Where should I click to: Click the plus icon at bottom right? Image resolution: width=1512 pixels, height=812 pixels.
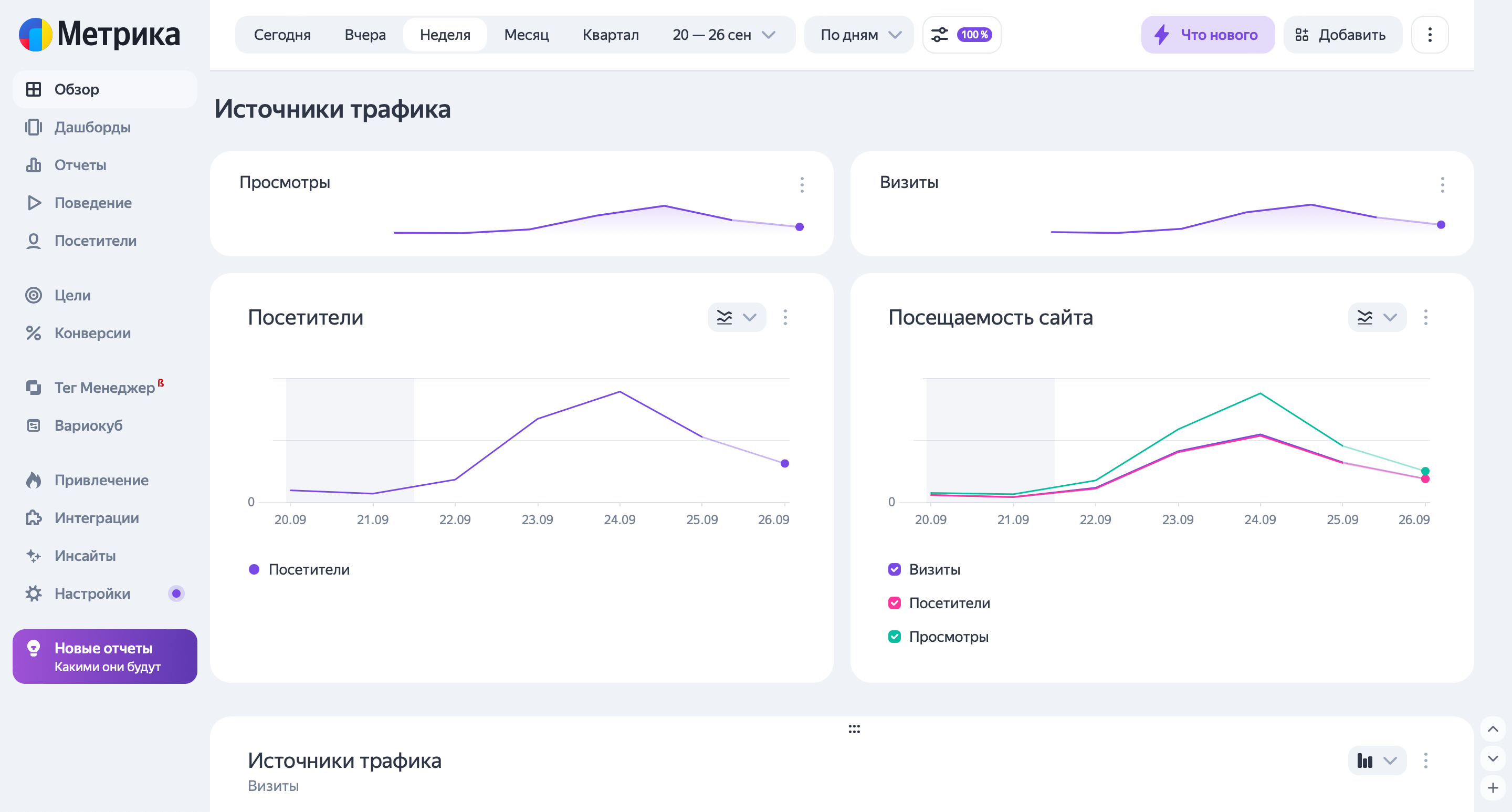point(1493,787)
